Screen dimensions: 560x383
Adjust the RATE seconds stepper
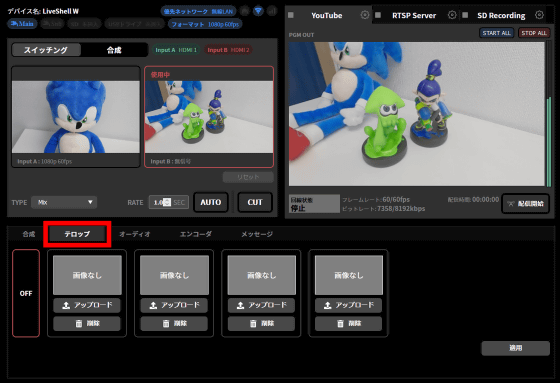pos(167,202)
